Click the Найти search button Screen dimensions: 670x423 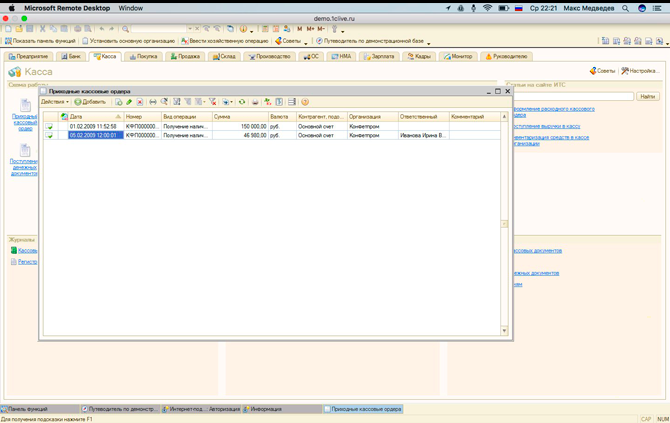pyautogui.click(x=647, y=97)
